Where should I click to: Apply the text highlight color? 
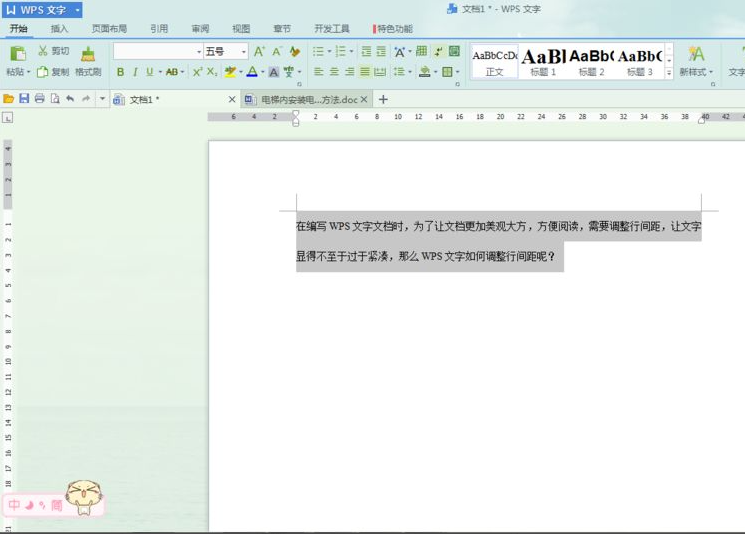(230, 72)
